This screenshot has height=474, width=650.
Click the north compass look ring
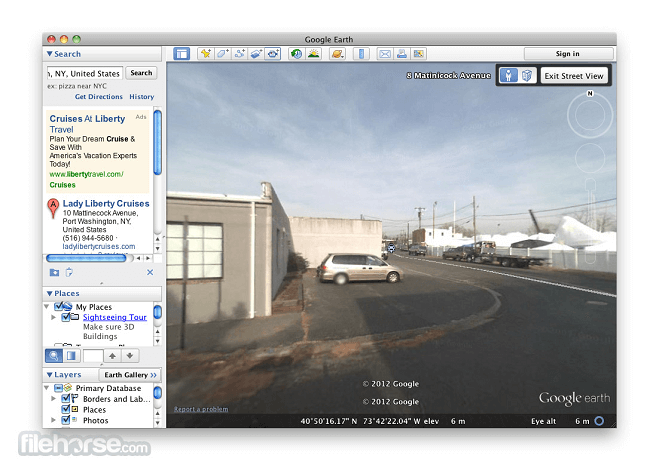point(590,115)
